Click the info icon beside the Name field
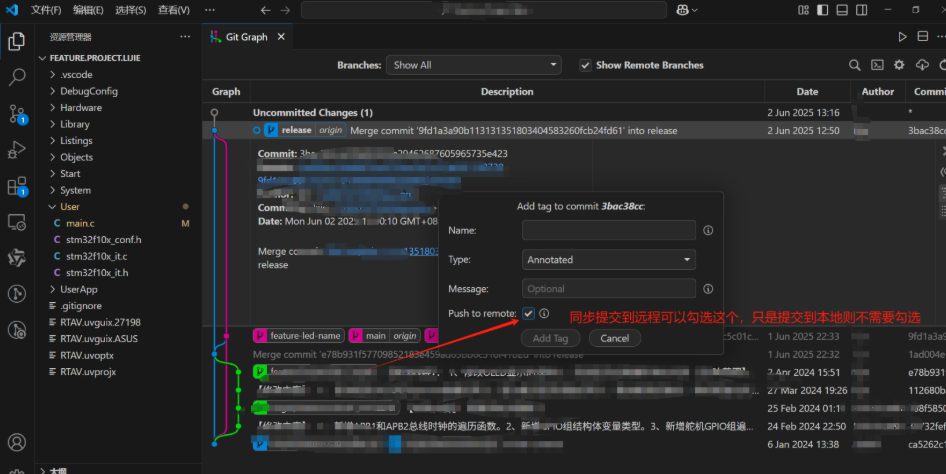The height and width of the screenshot is (474, 946). [x=708, y=230]
